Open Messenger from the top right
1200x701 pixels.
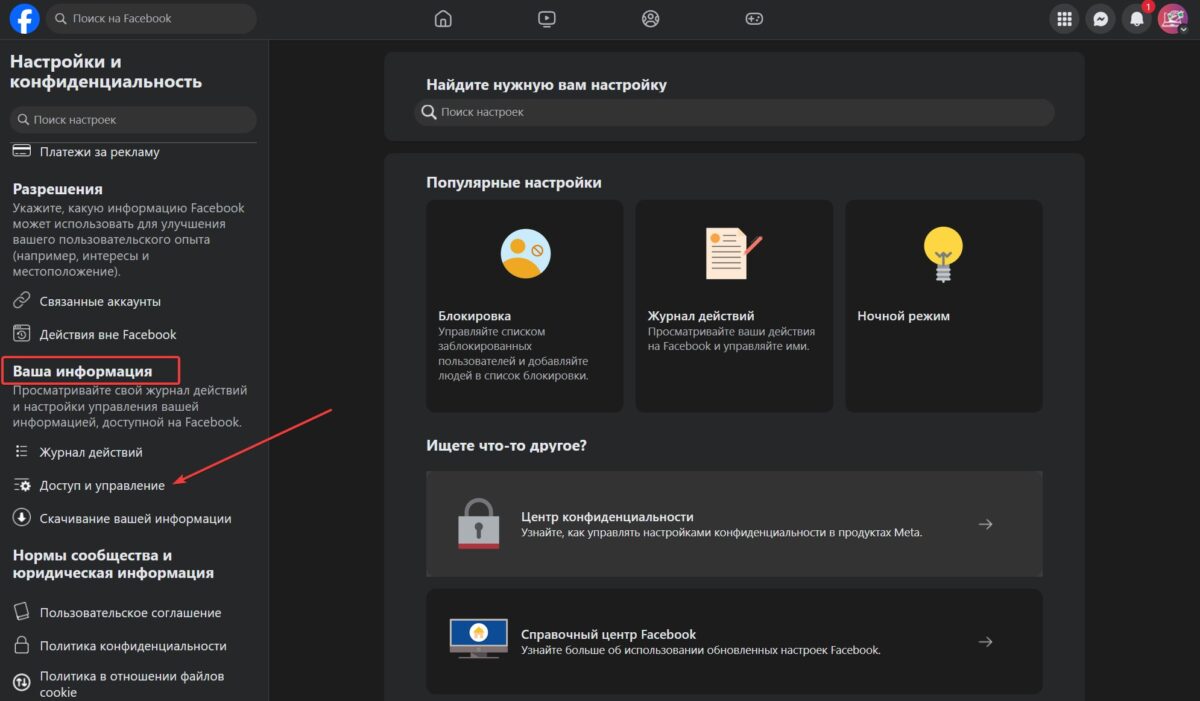click(1100, 18)
